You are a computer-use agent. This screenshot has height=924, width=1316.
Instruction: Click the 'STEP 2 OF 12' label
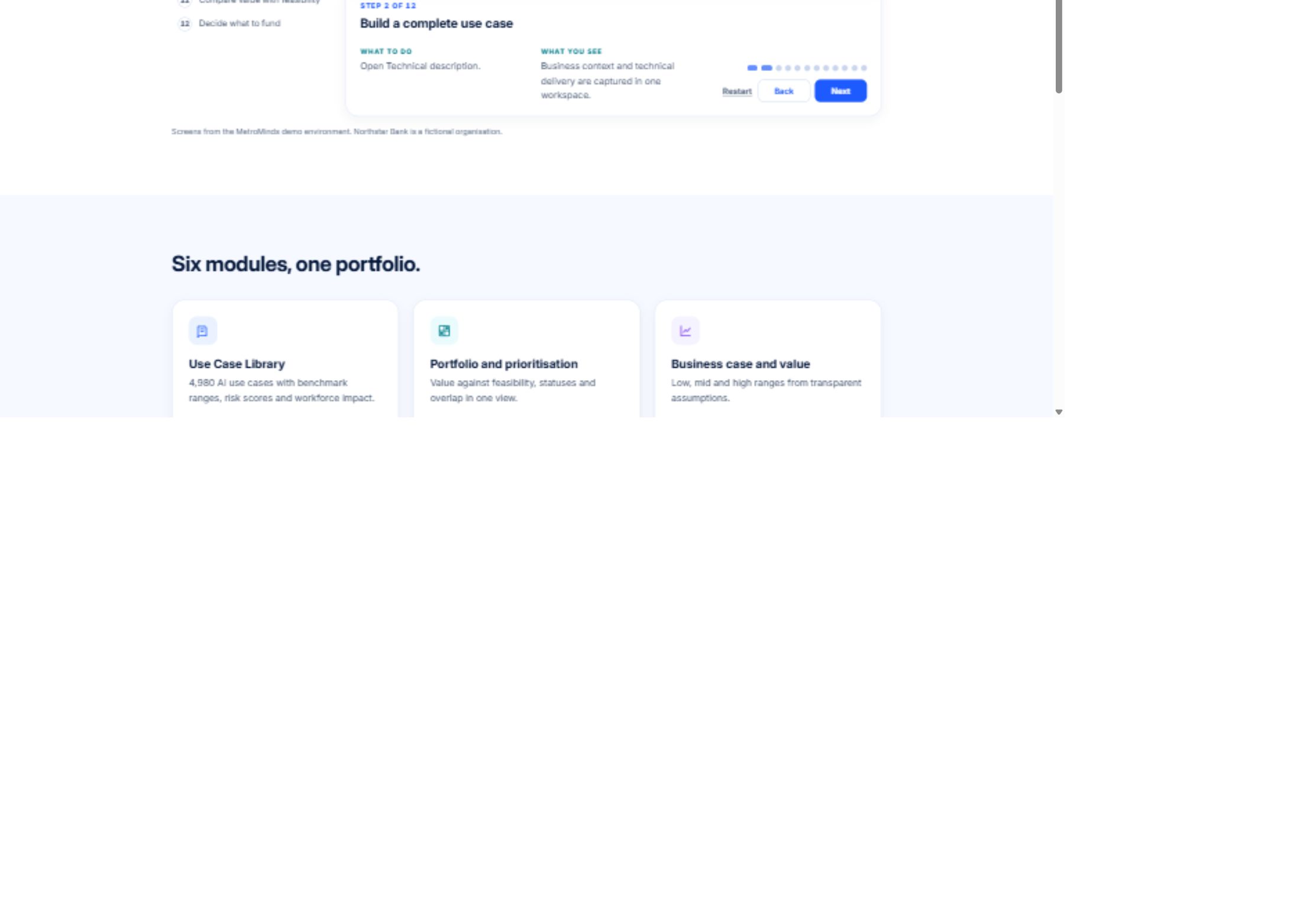(388, 6)
